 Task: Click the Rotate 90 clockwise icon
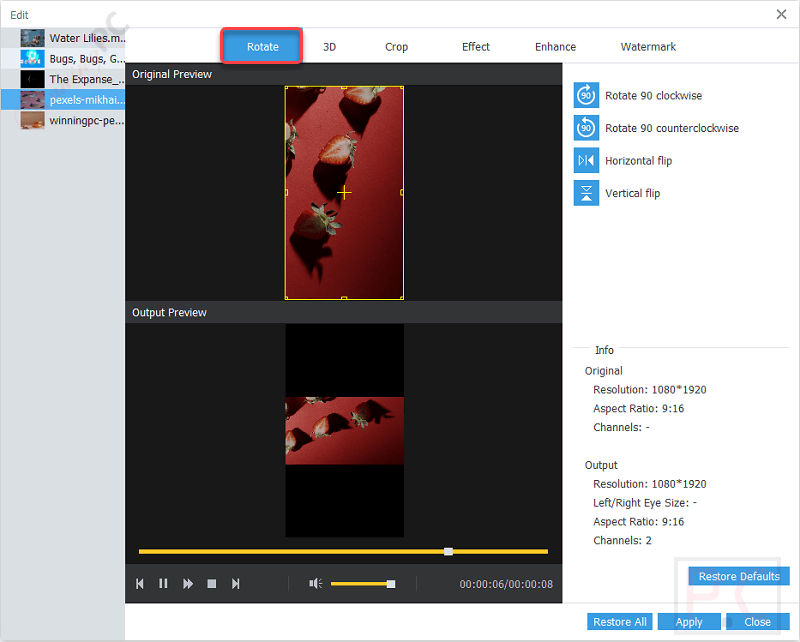pos(586,95)
